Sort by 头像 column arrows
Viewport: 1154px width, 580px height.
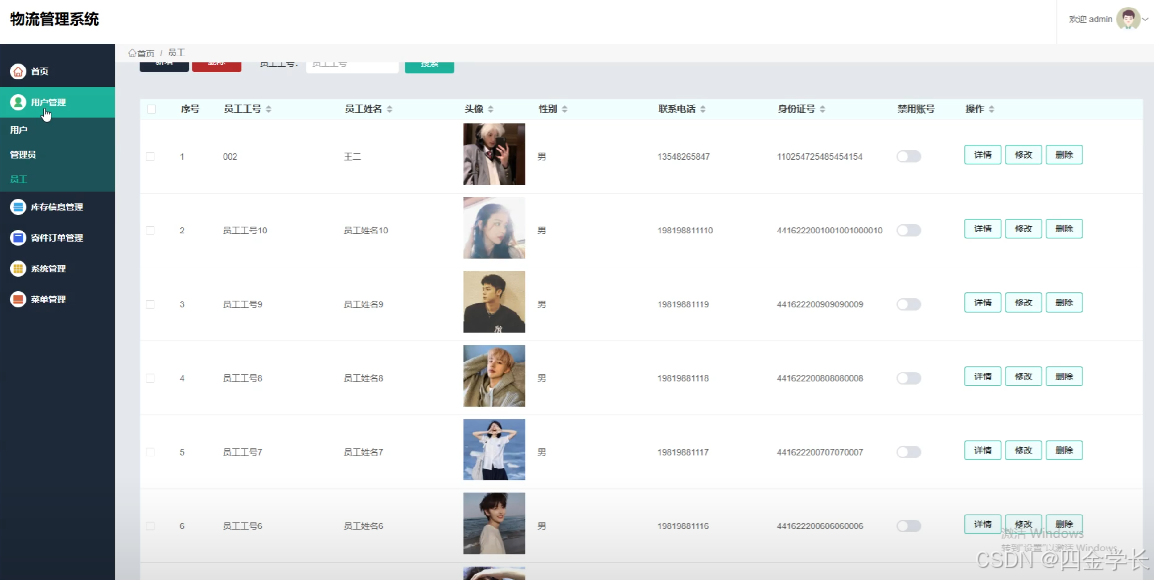point(491,109)
